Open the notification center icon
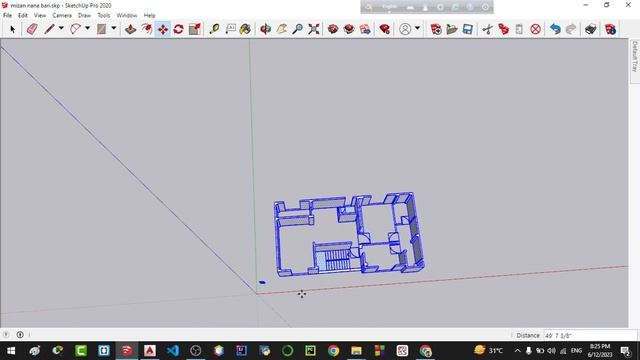The image size is (640, 360). tap(625, 351)
